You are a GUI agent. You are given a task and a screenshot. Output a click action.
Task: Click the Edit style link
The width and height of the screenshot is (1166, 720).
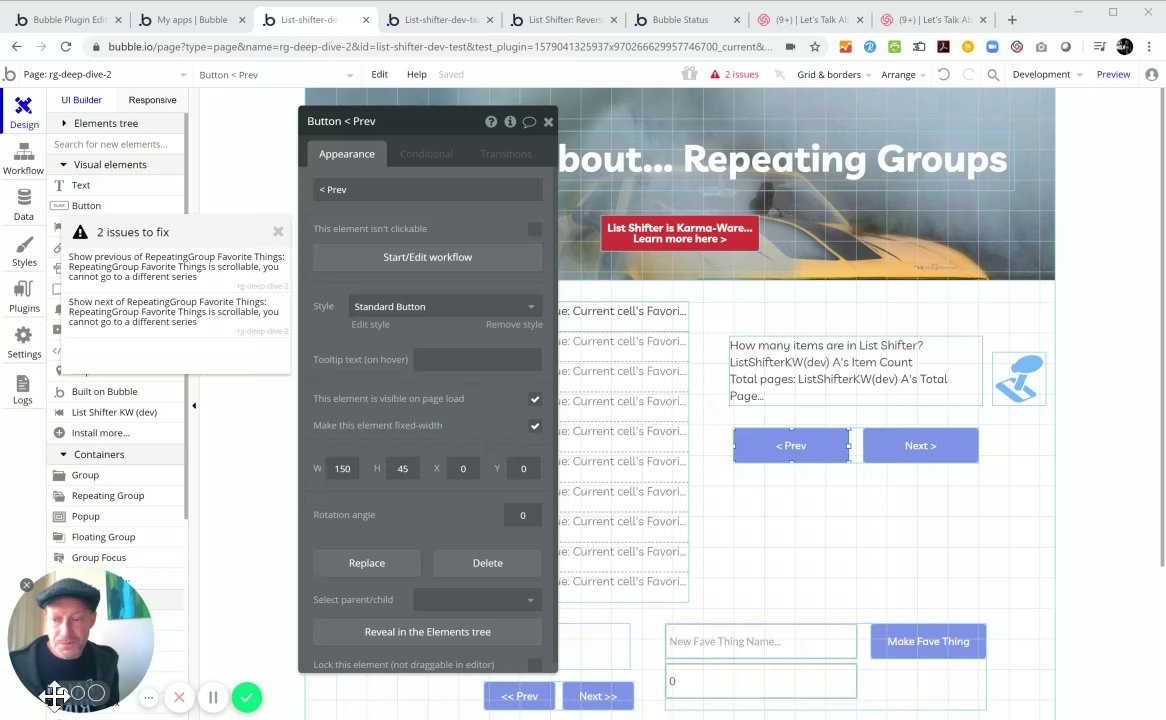click(370, 324)
